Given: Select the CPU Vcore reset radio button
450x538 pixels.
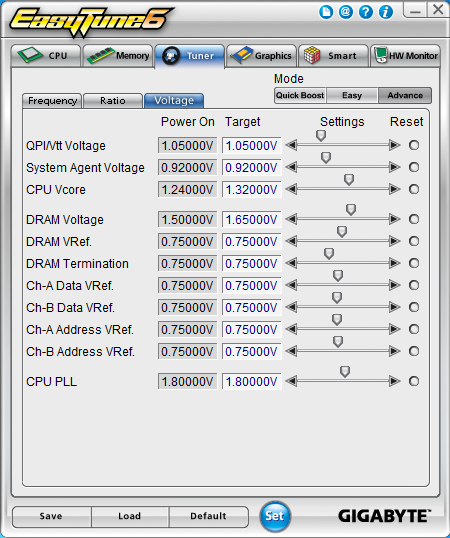Looking at the screenshot, I should [x=414, y=189].
